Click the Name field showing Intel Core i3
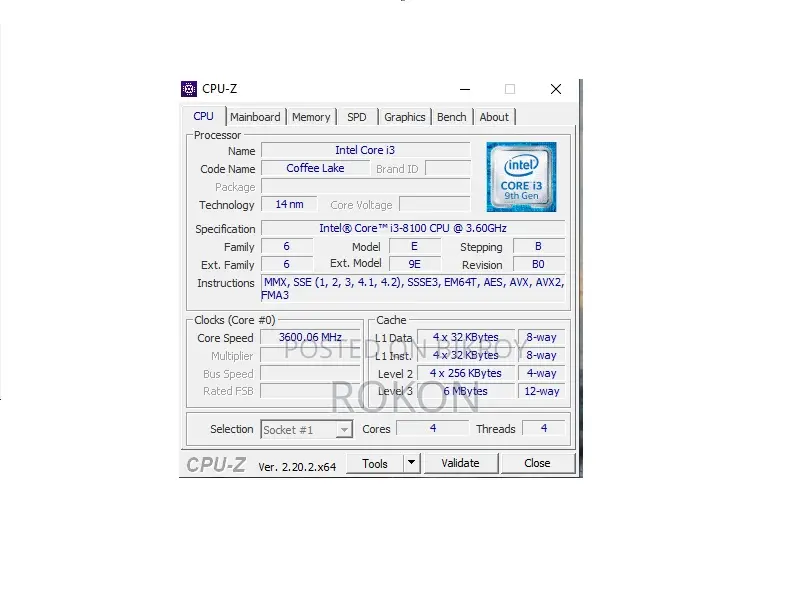Viewport: 811px width, 601px height. point(366,150)
